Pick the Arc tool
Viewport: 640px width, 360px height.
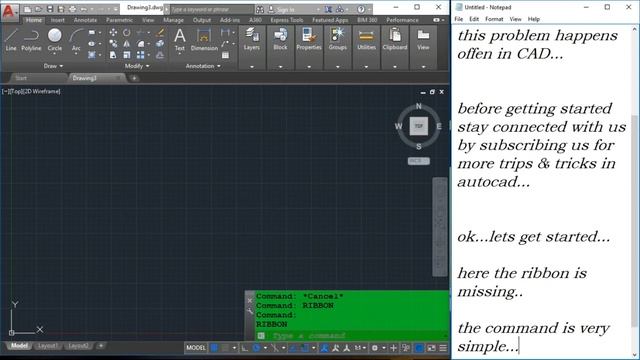[76, 40]
